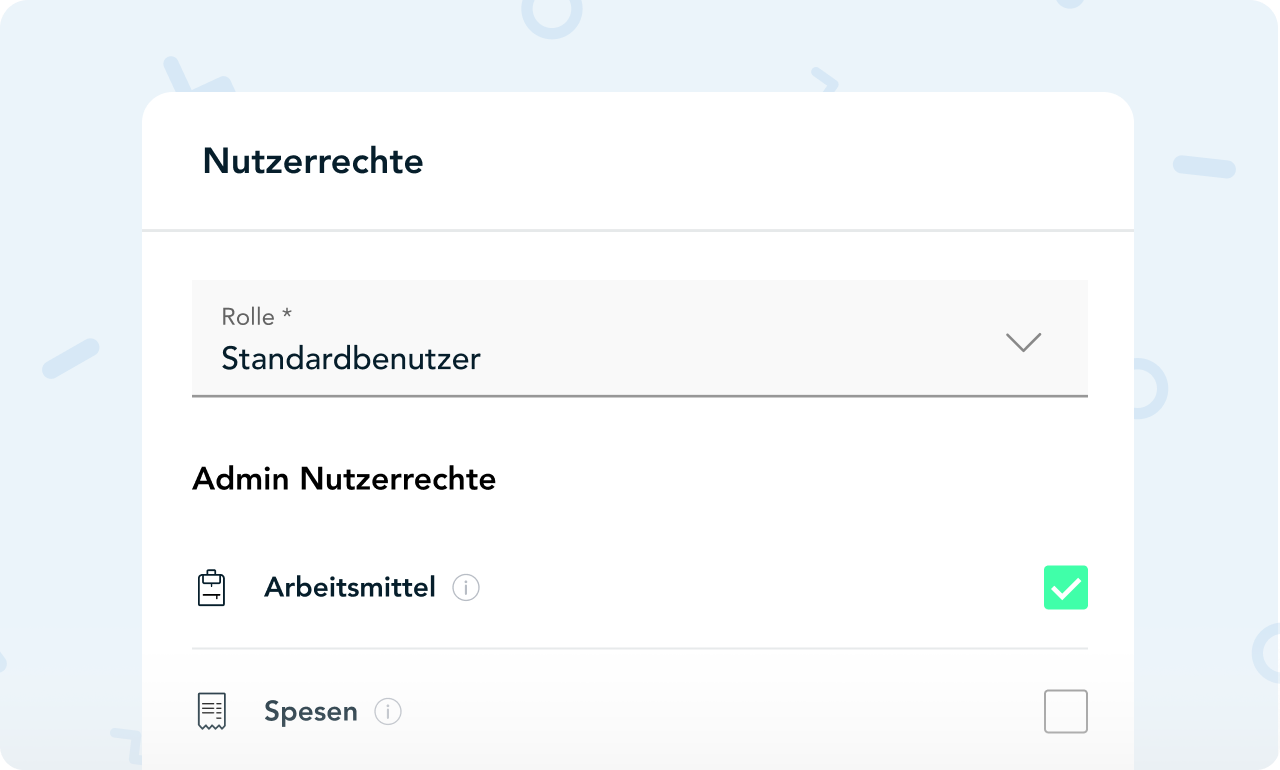Expand the Rolle dropdown chevron
1280x770 pixels.
click(x=1023, y=342)
